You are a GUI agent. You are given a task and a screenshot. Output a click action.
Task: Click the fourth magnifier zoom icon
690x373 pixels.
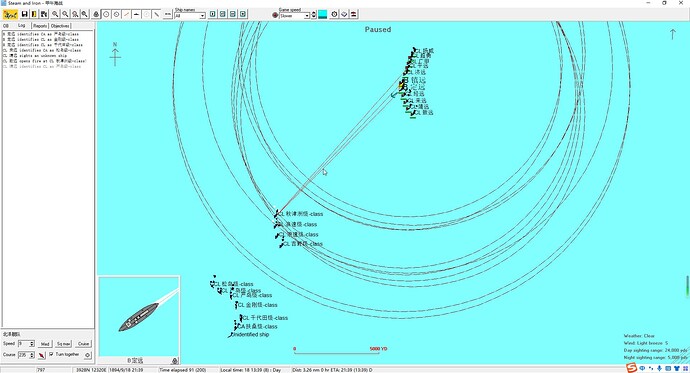(84, 15)
